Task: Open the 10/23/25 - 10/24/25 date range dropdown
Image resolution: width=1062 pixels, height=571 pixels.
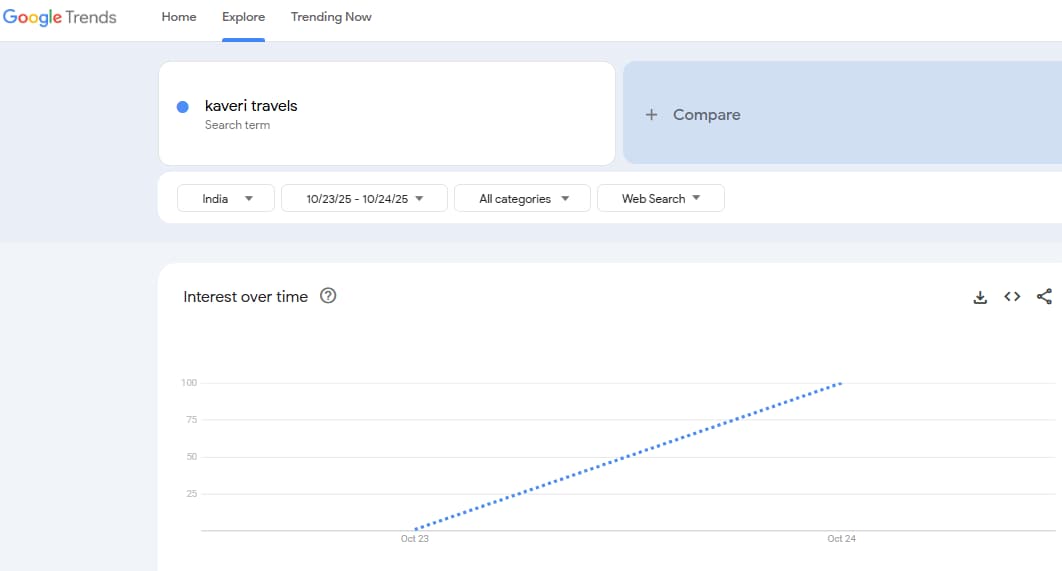Action: [364, 198]
